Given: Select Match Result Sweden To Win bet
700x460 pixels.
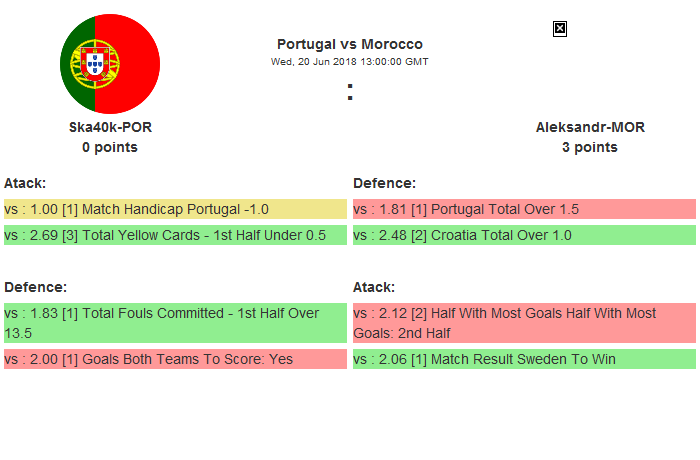Looking at the screenshot, I should tap(524, 359).
